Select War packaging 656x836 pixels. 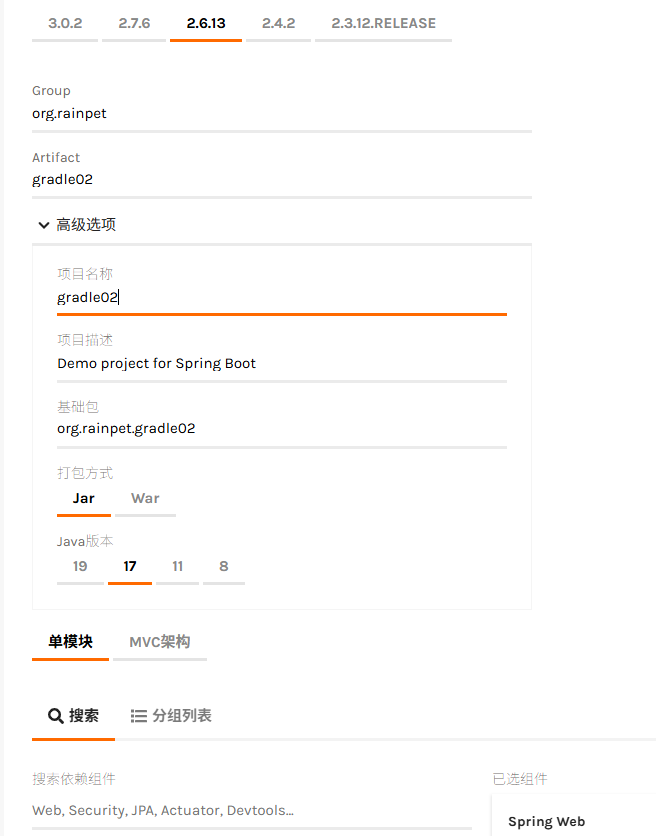[145, 498]
